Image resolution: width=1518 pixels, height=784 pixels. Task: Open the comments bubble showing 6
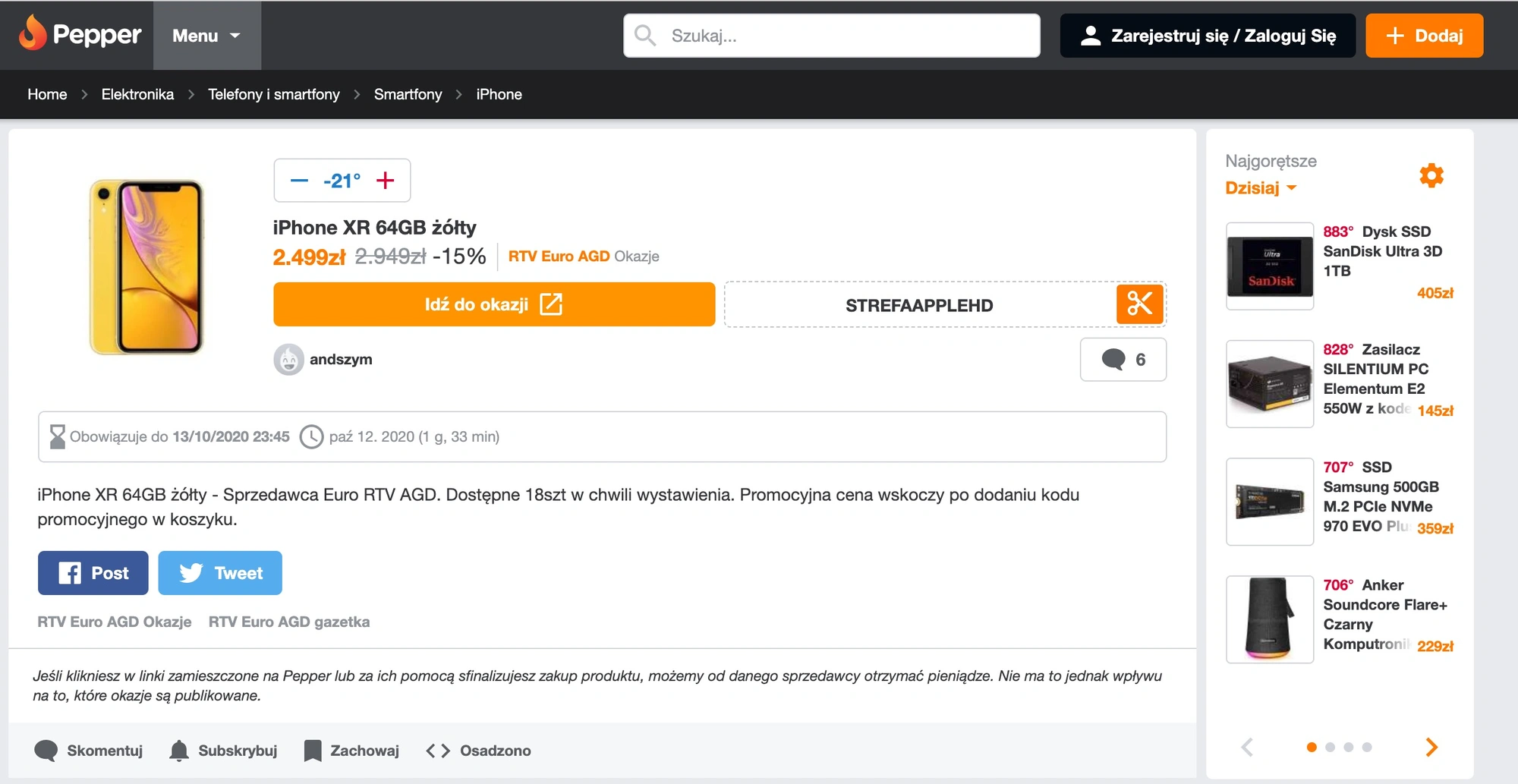[x=1123, y=359]
